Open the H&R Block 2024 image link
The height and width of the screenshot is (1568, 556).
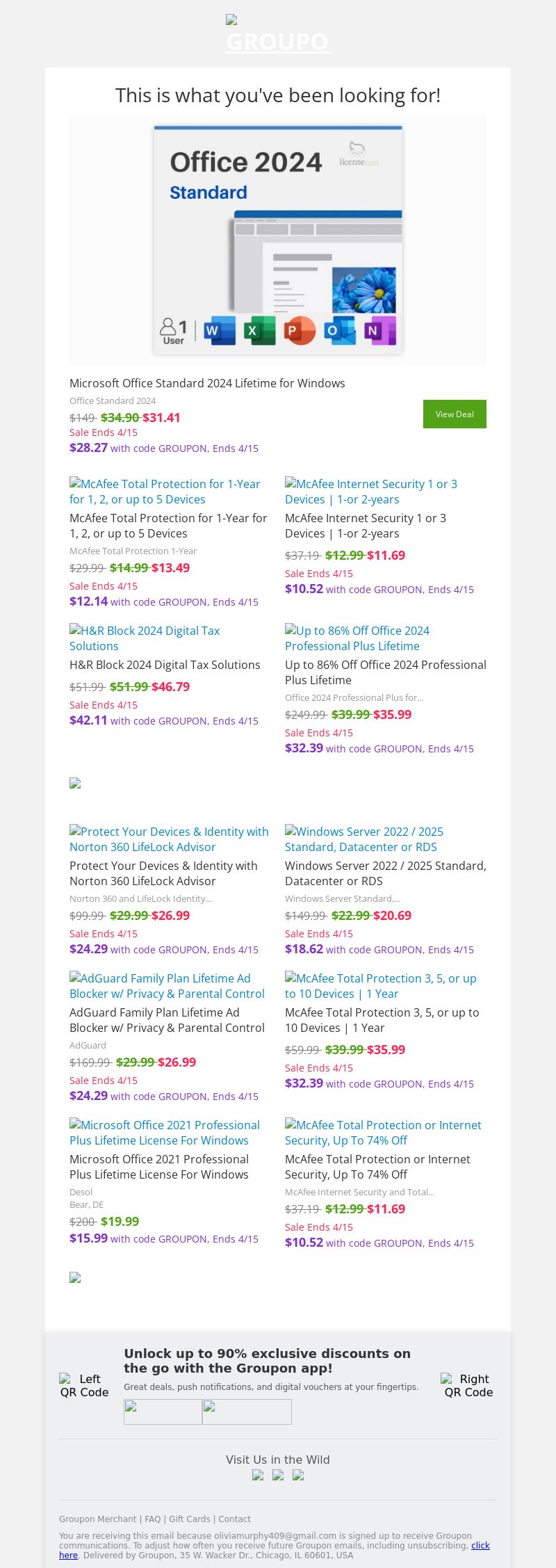(145, 638)
